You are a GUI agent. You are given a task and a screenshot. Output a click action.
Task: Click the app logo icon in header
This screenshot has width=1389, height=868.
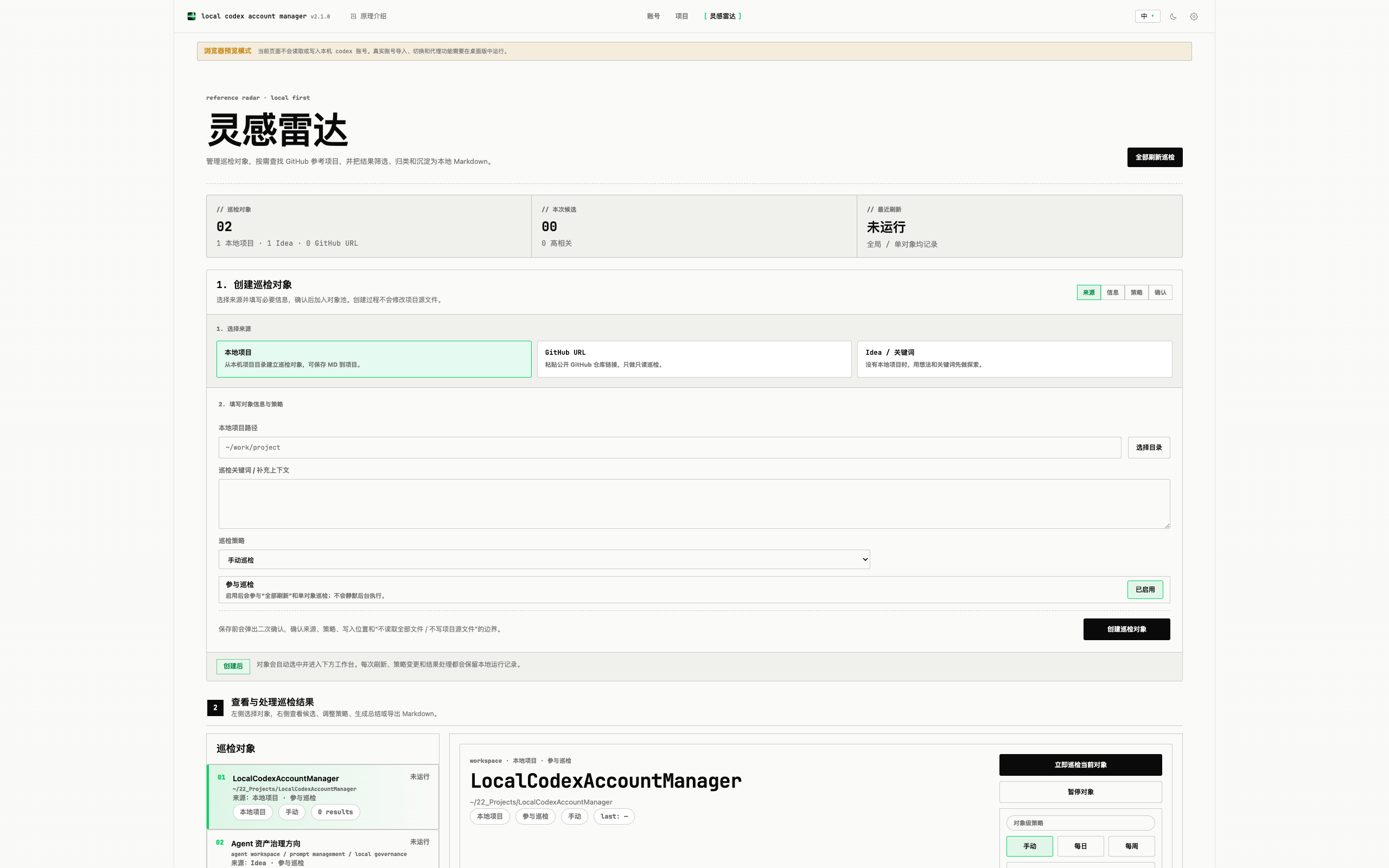coord(191,16)
